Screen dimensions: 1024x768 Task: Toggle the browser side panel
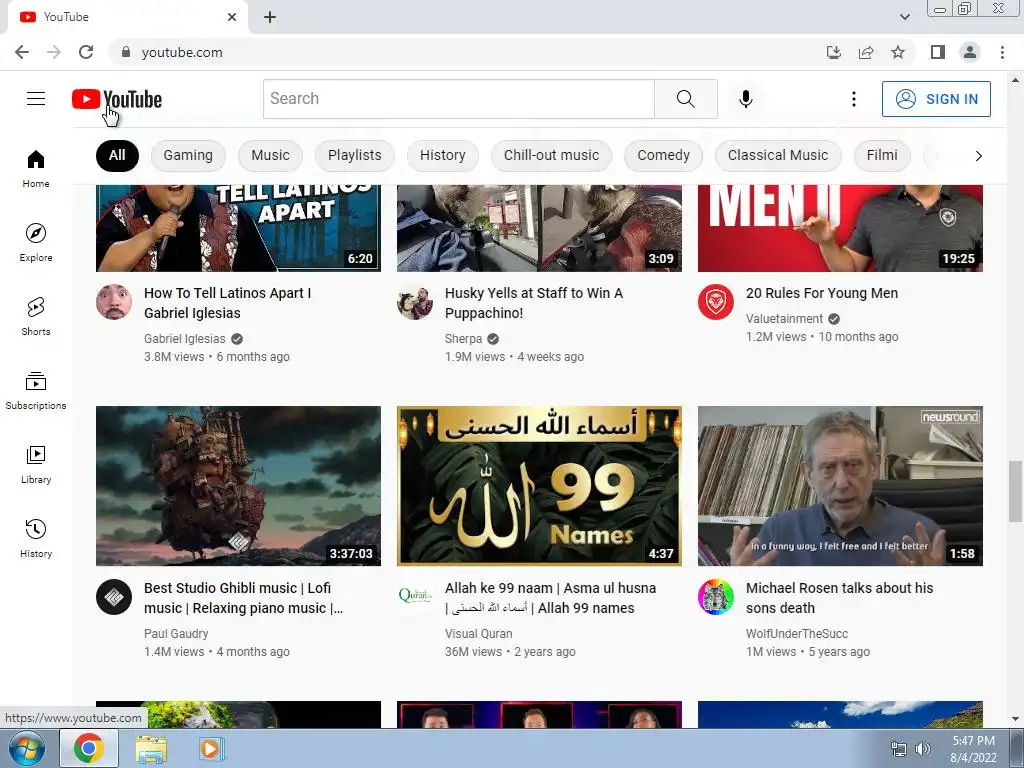pos(938,52)
